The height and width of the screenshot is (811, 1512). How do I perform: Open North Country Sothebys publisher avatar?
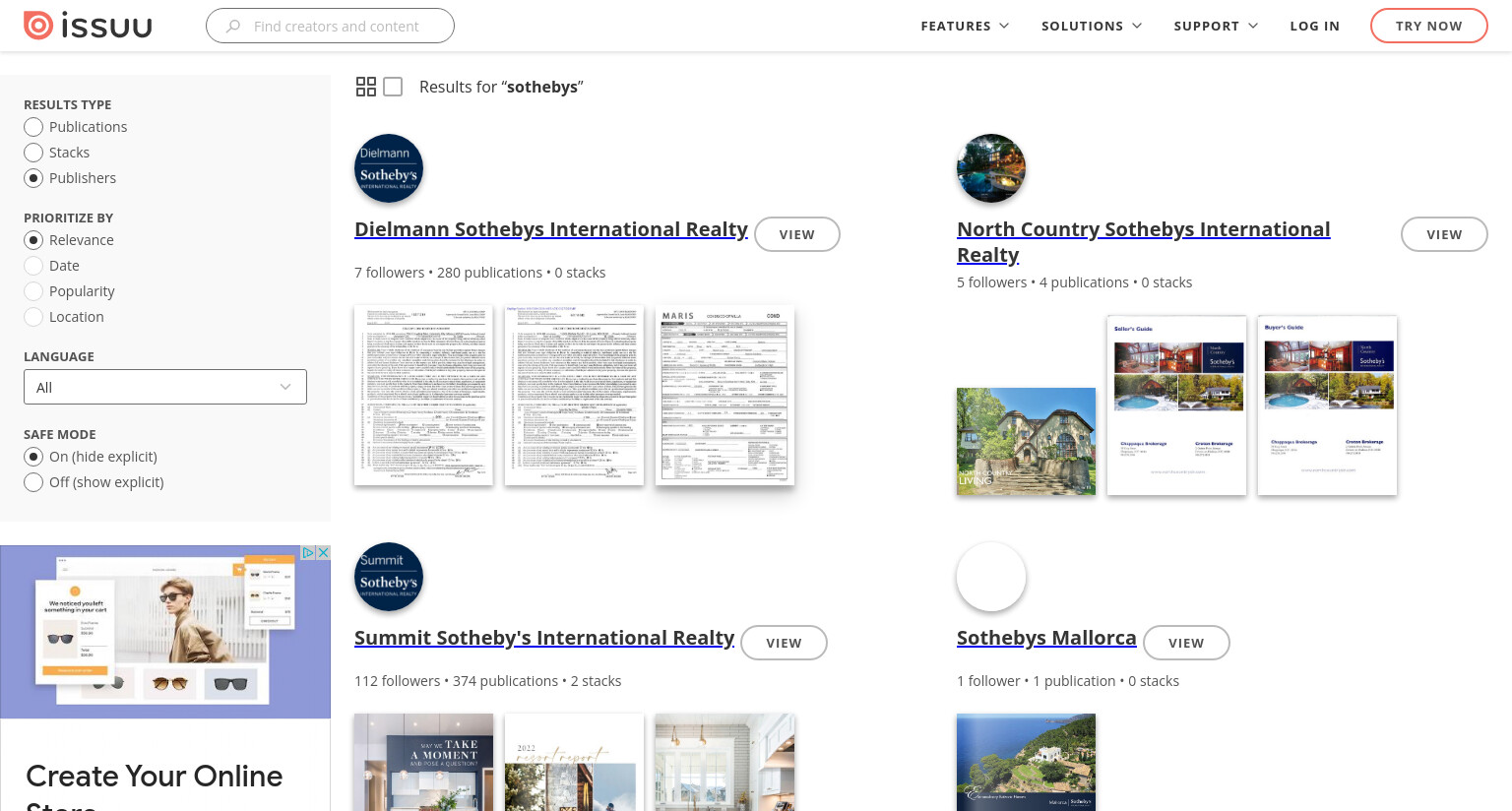click(991, 168)
